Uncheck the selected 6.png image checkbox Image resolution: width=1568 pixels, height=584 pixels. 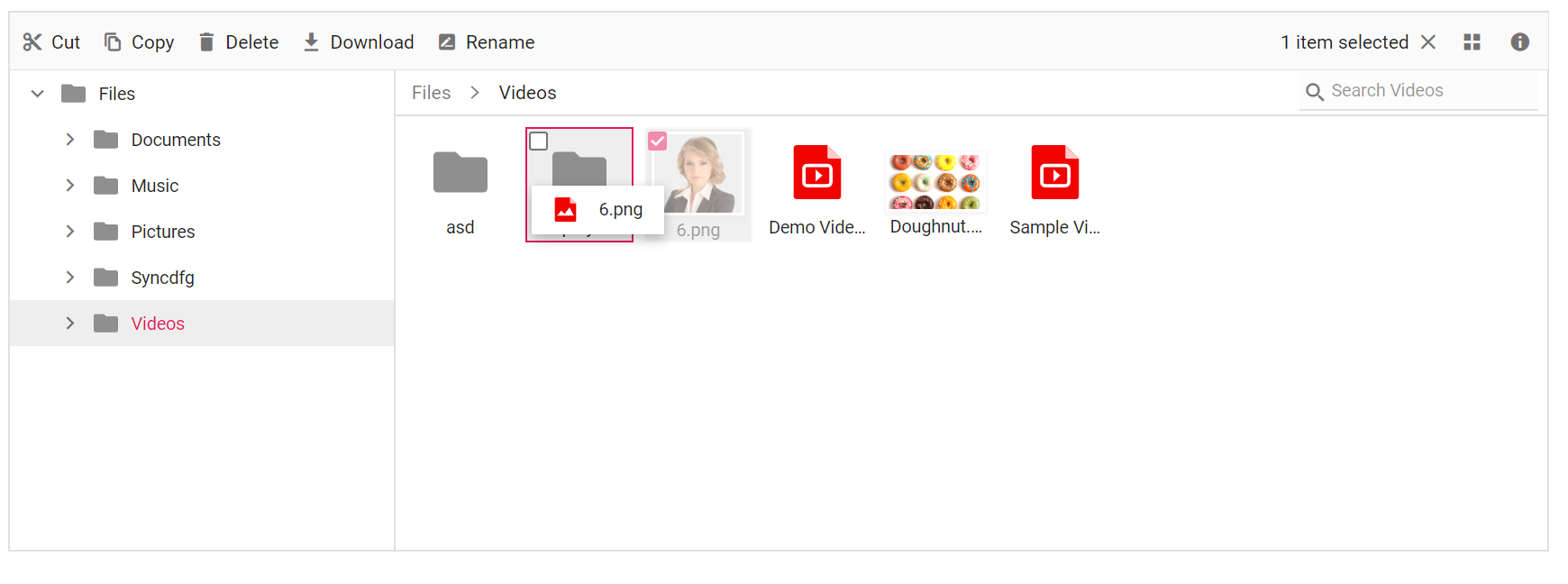point(658,141)
